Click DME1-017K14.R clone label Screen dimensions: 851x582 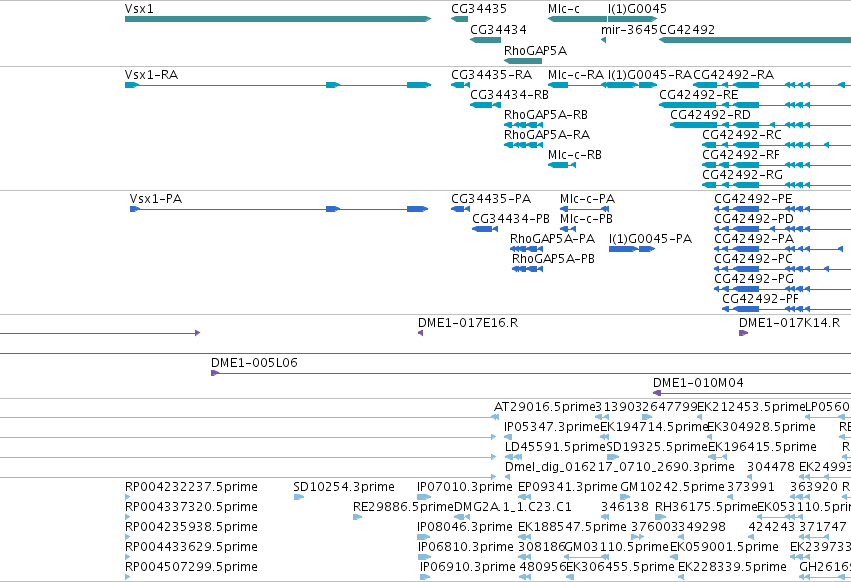click(789, 322)
